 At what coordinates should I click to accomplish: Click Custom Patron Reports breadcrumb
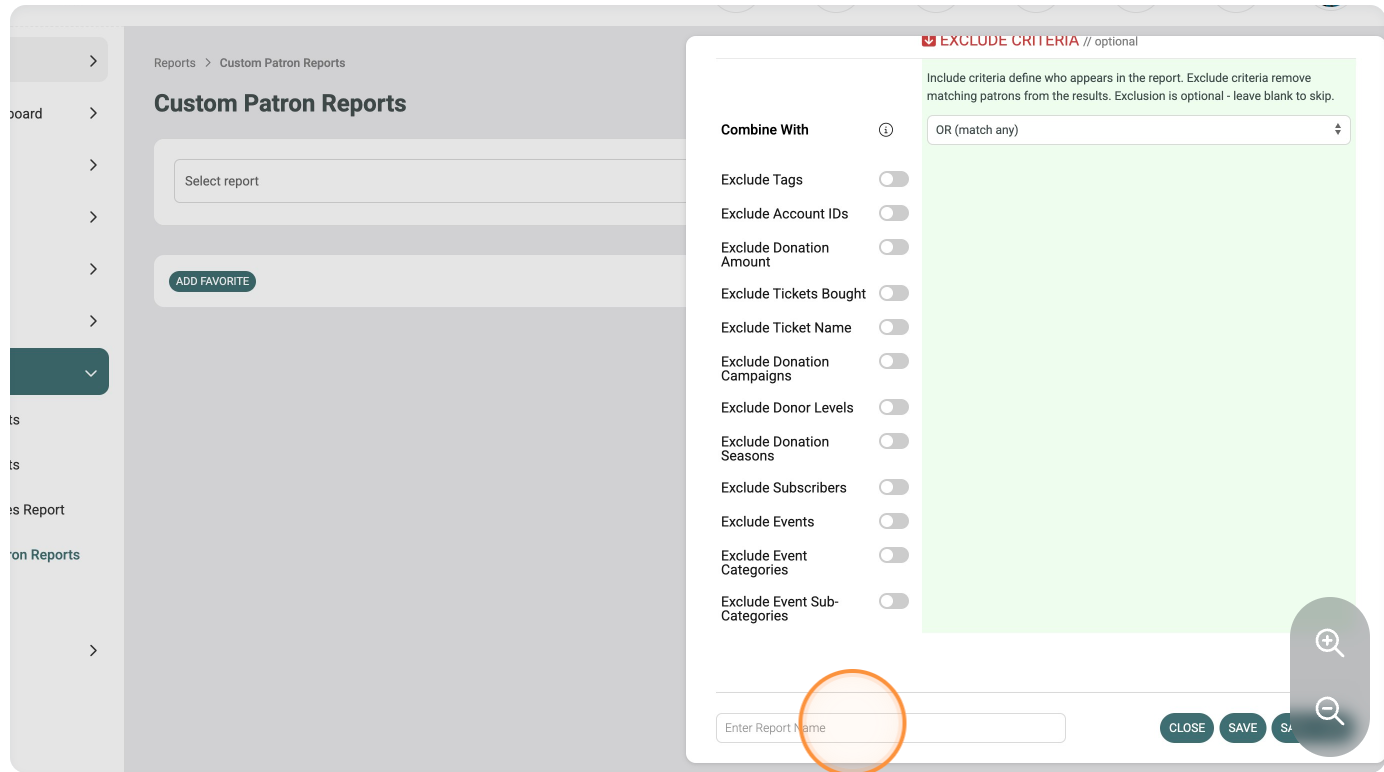coord(282,63)
